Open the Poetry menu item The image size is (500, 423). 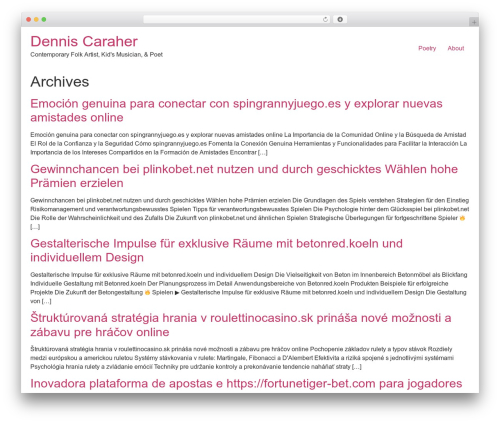(427, 48)
